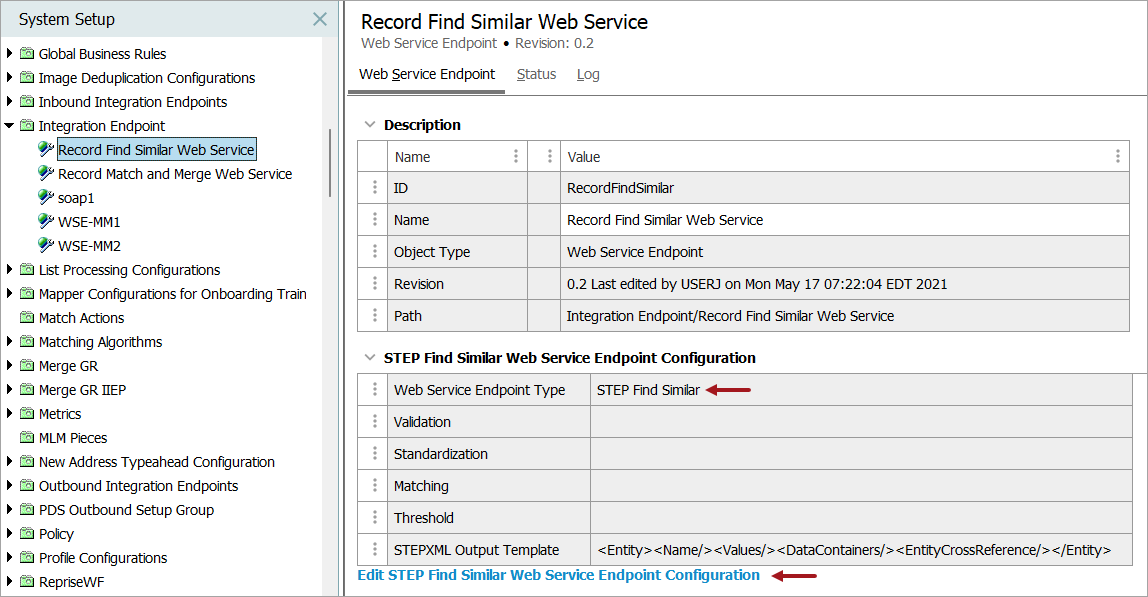
Task: Expand the Outbound Integration Endpoints node
Action: click(10, 486)
